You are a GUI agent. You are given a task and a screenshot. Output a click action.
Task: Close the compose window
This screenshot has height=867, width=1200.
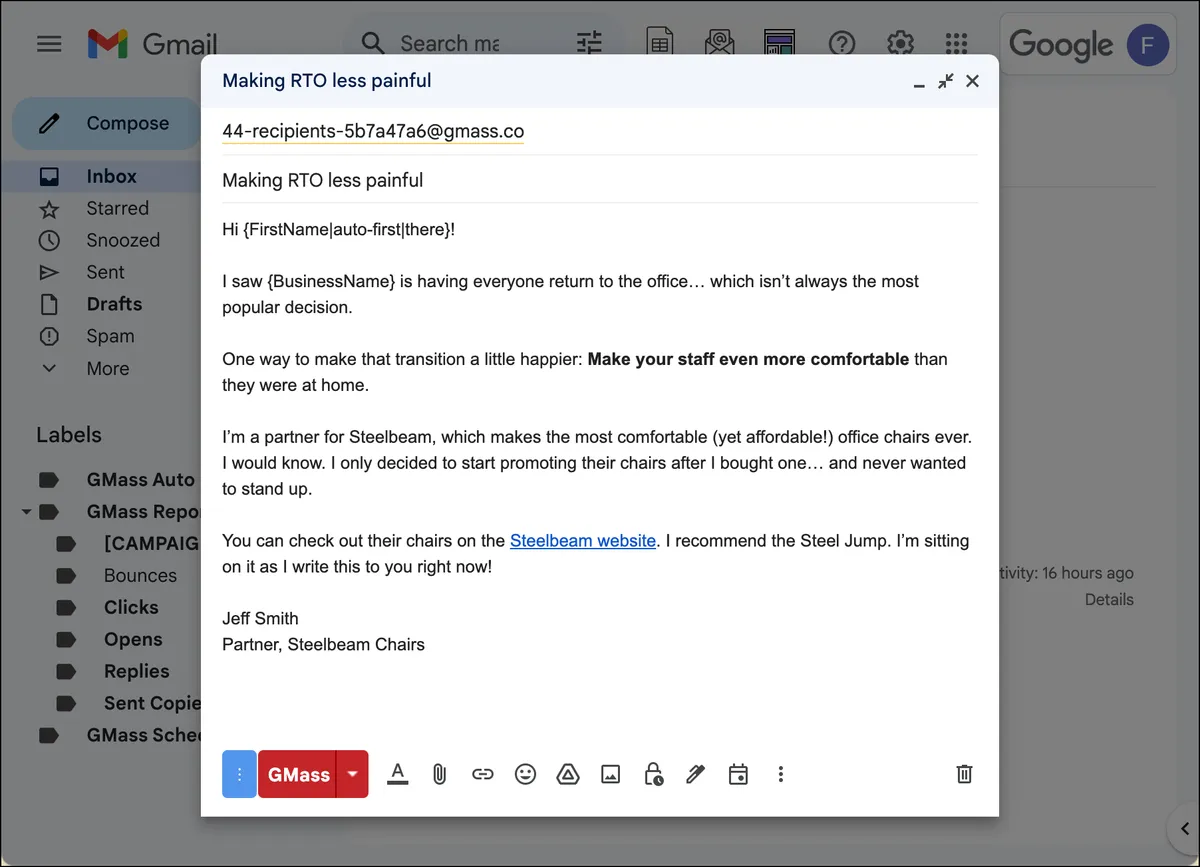pos(972,82)
